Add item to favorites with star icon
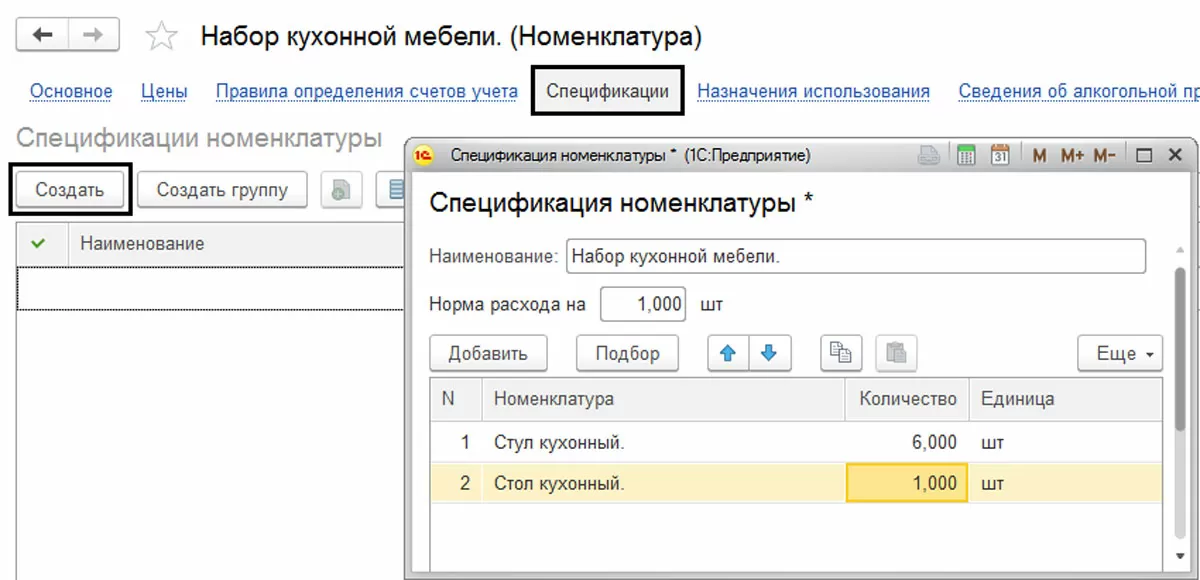The width and height of the screenshot is (1200, 580). pos(161,37)
